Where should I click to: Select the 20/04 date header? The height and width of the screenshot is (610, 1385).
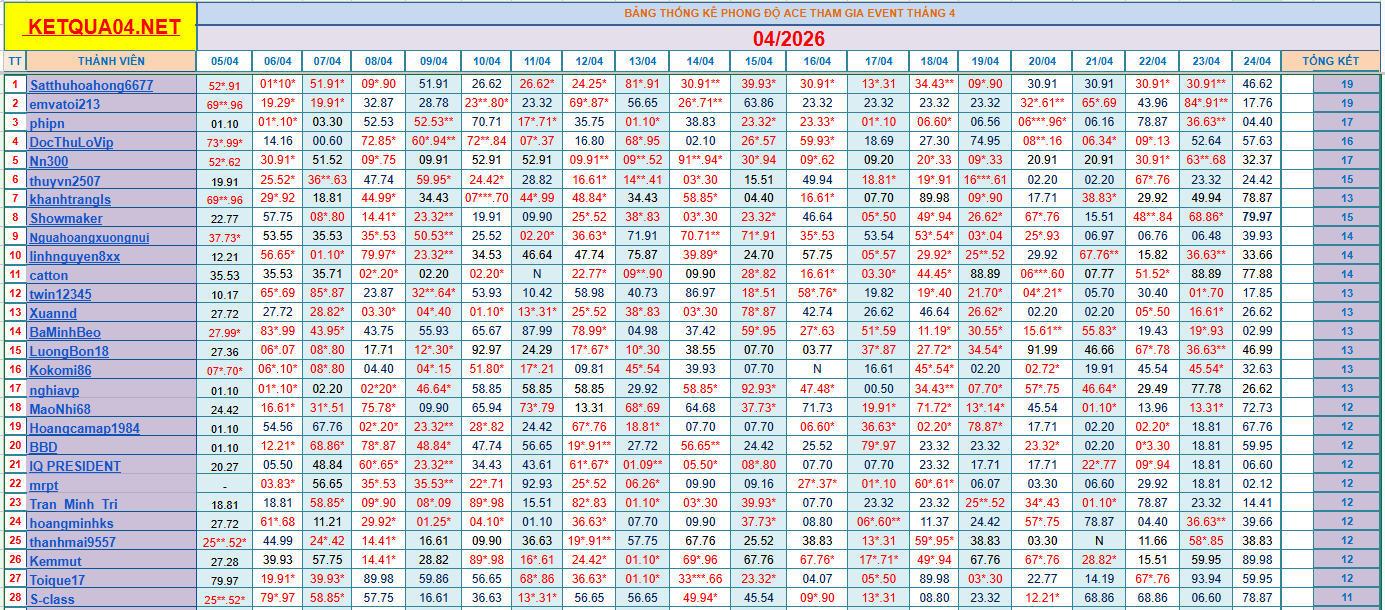point(1042,61)
